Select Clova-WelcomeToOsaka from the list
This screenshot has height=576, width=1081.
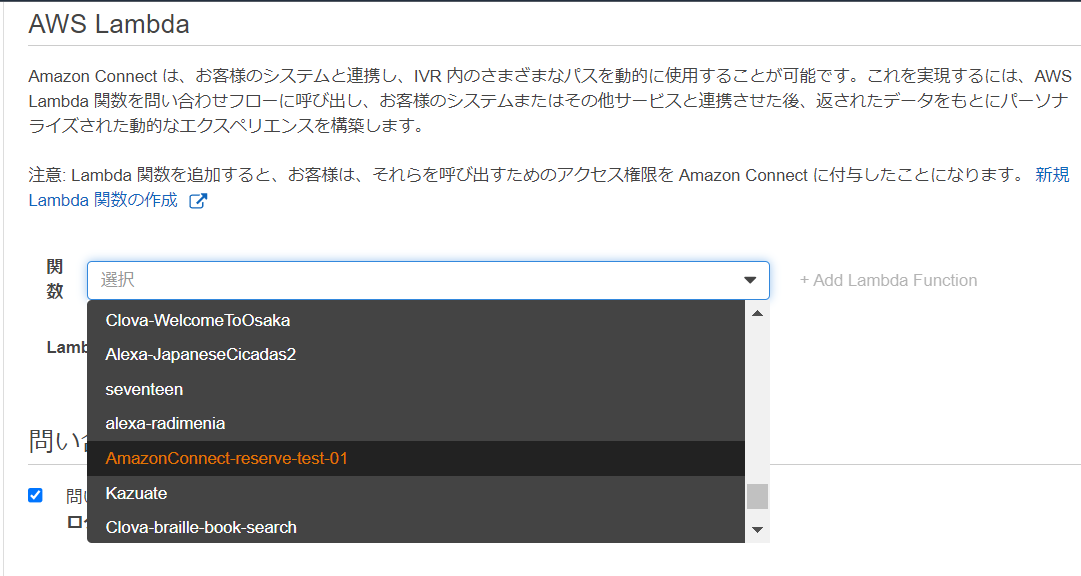pyautogui.click(x=416, y=320)
